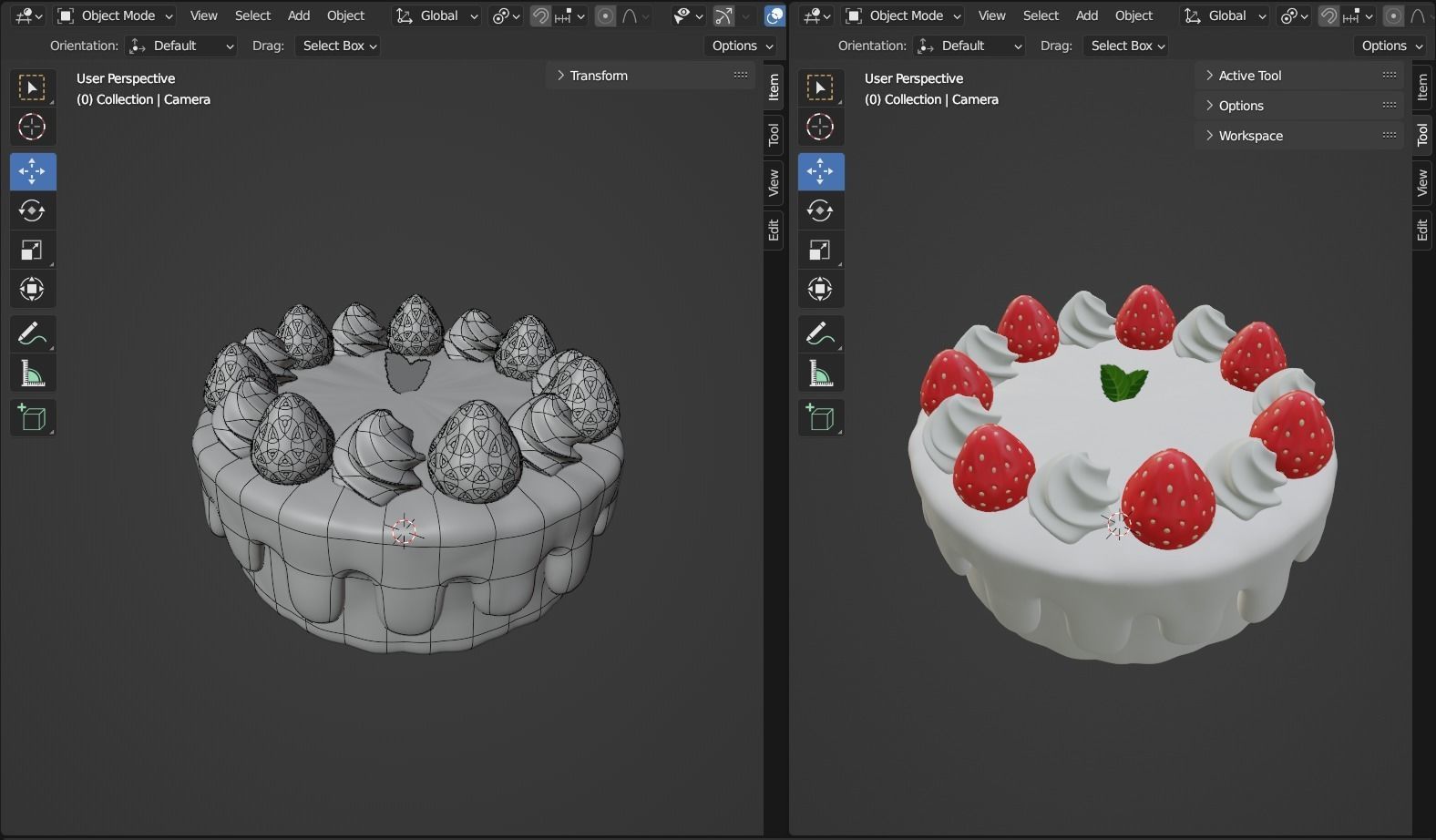
Task: Open pivot point dropdown in left viewport
Action: click(506, 15)
